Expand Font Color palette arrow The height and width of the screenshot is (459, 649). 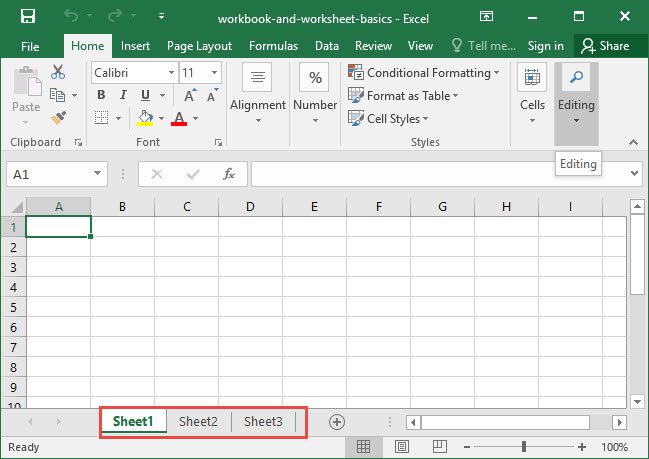195,118
